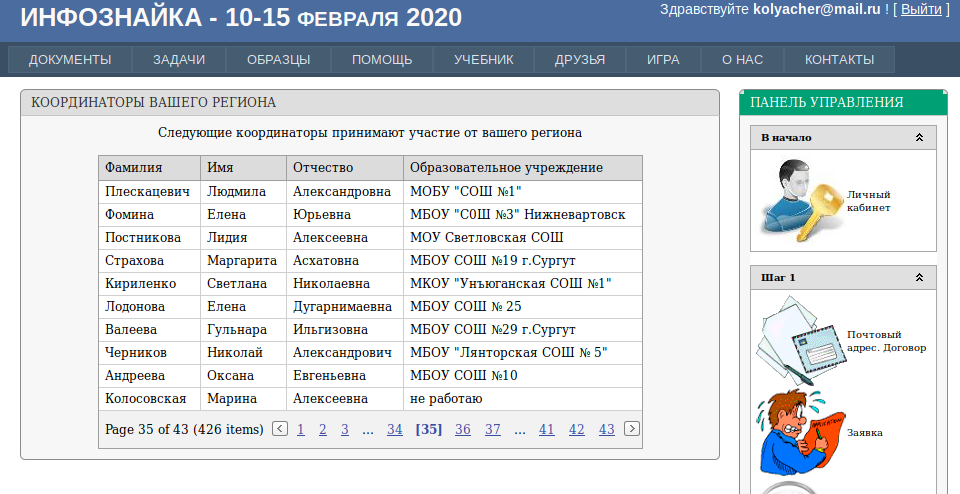Viewport: 960px width, 494px height.
Task: Click the Маргарита name cell
Action: (243, 261)
